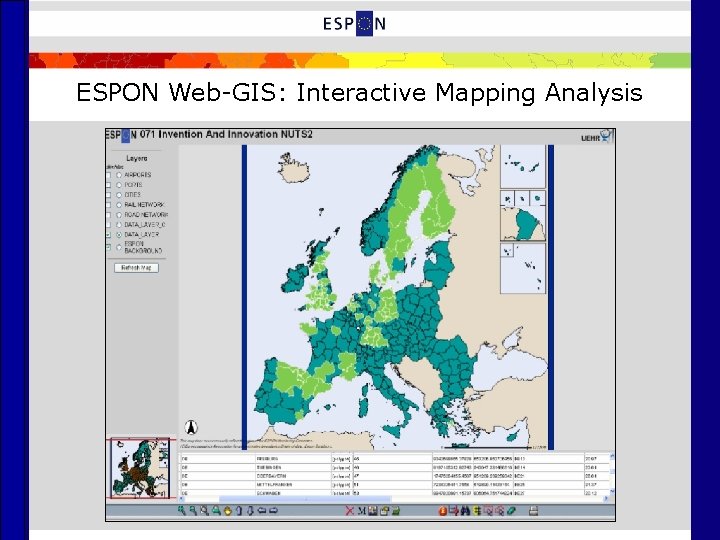Click the RAIL NETWORK layer label
This screenshot has width=720, height=540.
[144, 205]
